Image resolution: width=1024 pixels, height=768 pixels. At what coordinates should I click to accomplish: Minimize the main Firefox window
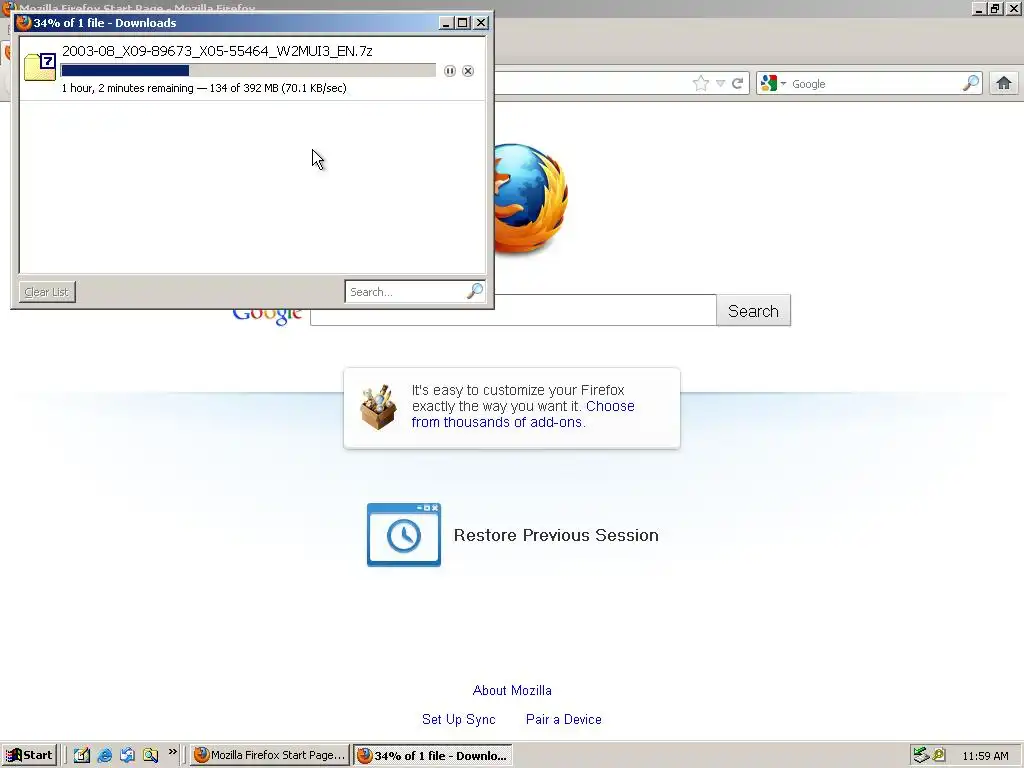point(979,8)
